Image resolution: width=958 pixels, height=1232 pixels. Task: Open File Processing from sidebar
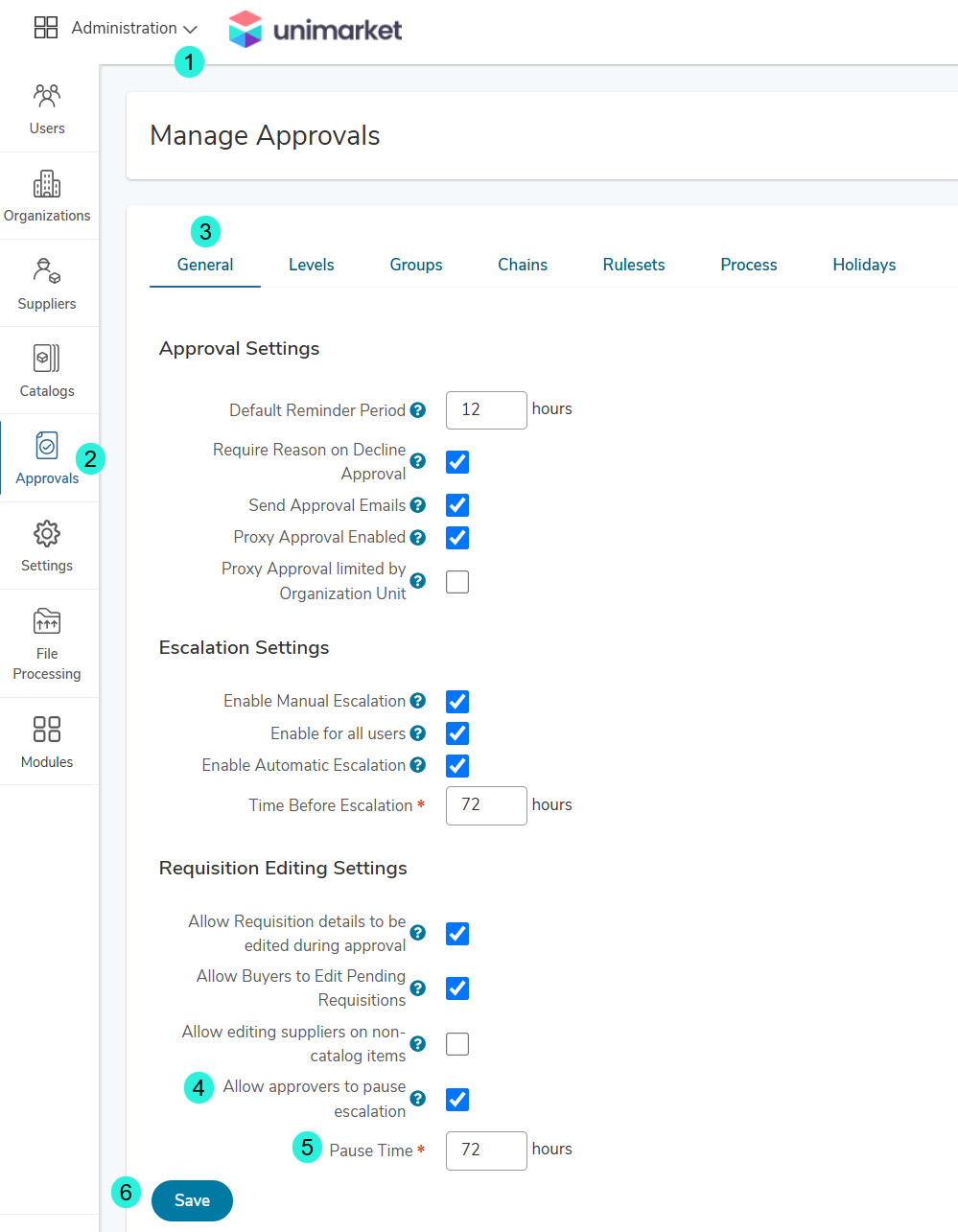(47, 643)
